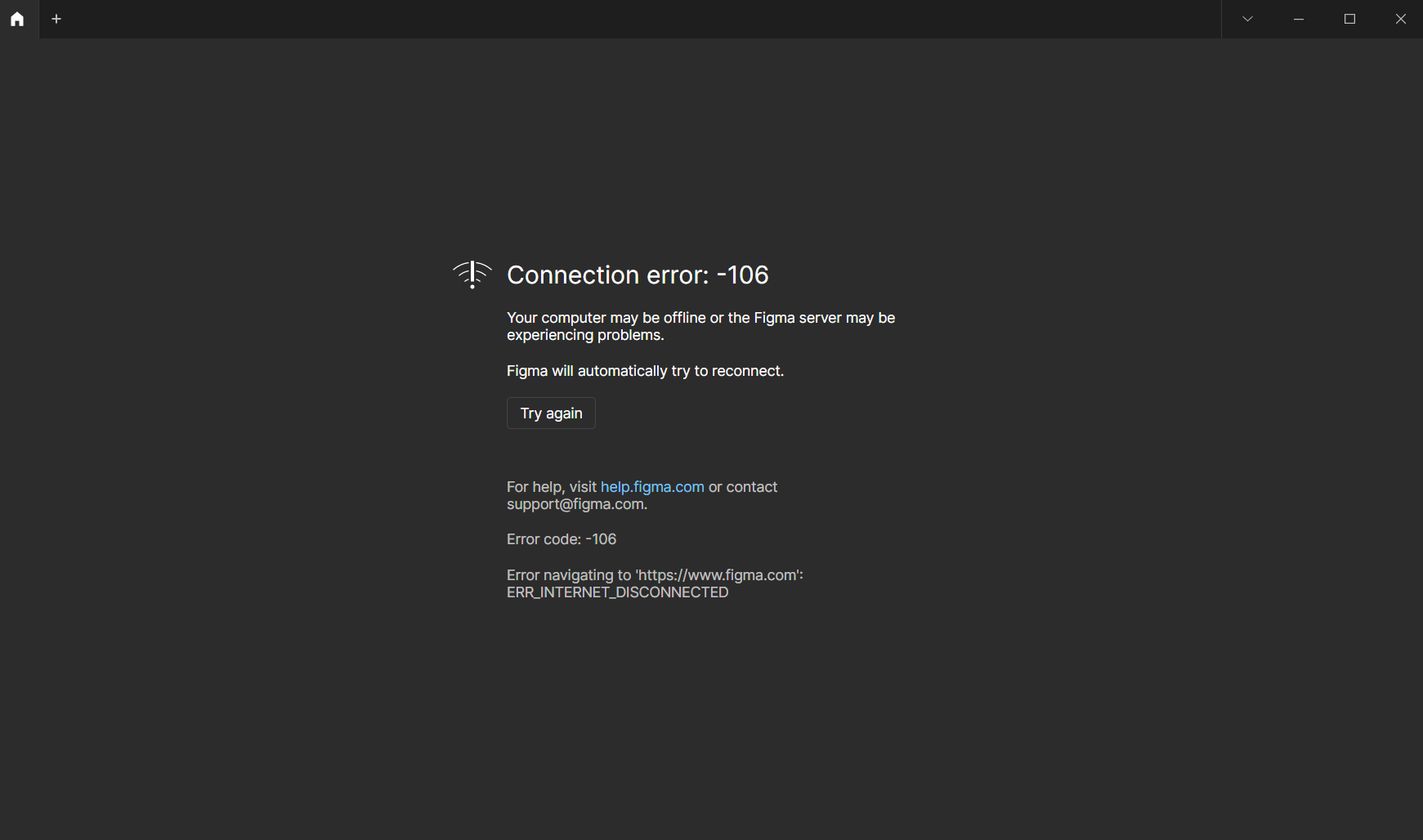Click 'Figma will automatically try to reconnect.' text

(645, 371)
